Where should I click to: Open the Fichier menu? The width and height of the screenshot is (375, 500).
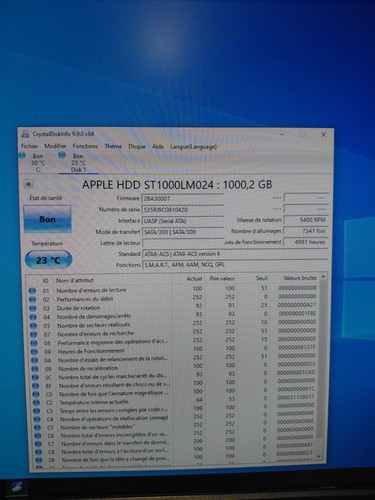click(x=29, y=146)
